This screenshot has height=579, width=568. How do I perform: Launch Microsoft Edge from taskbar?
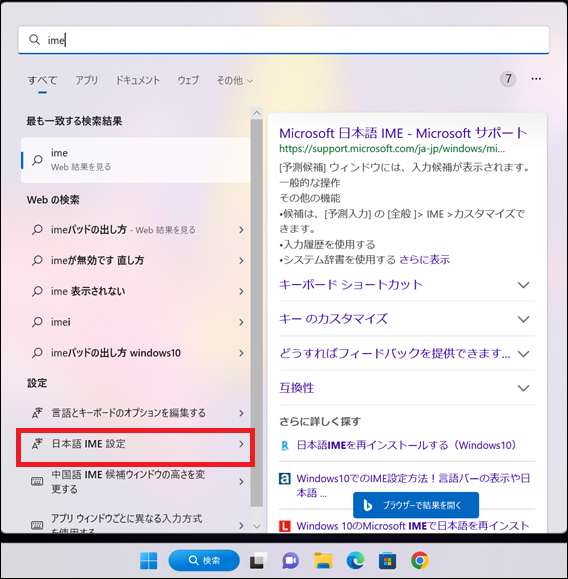coord(355,561)
